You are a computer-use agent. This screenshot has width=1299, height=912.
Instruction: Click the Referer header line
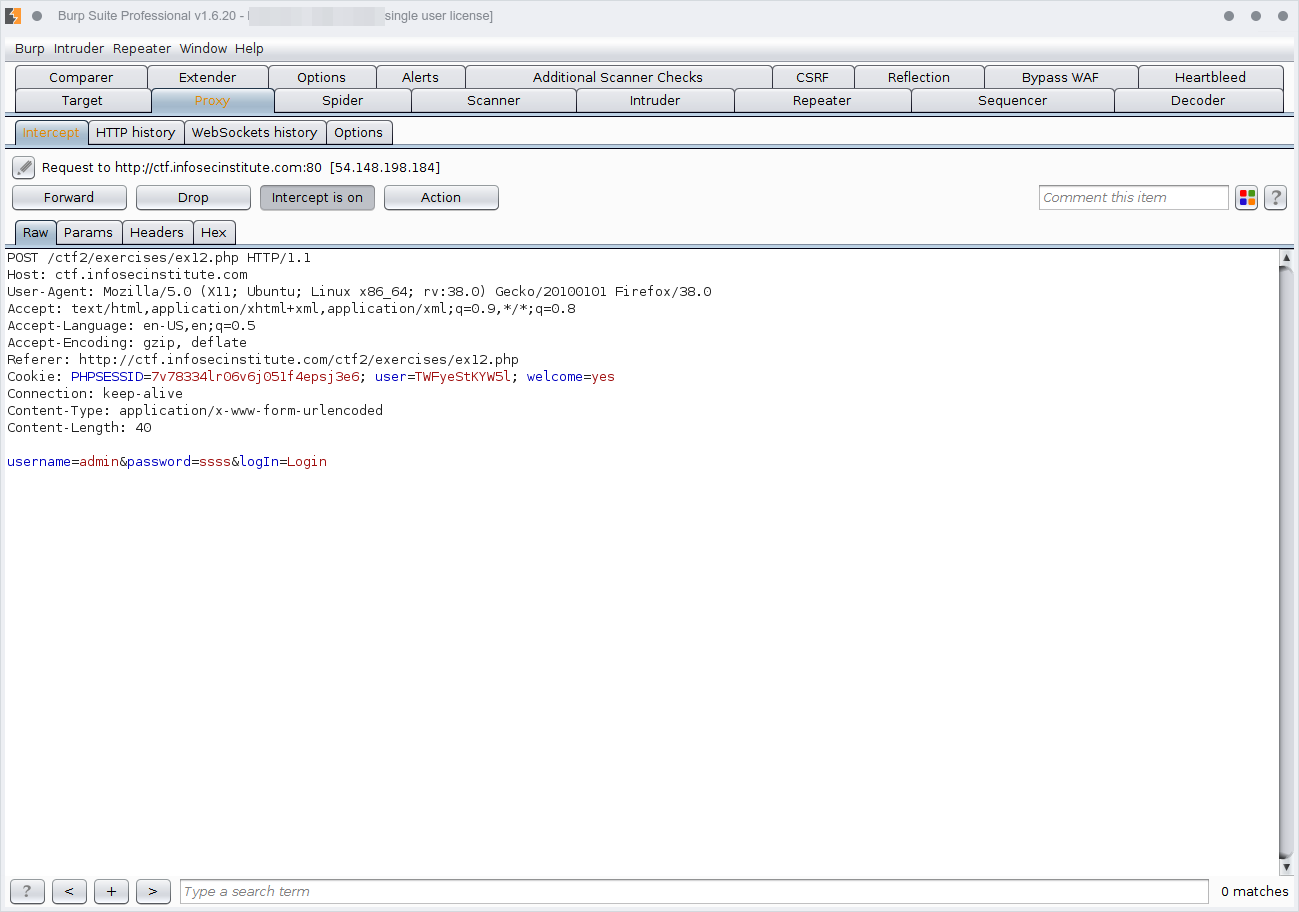click(x=263, y=360)
